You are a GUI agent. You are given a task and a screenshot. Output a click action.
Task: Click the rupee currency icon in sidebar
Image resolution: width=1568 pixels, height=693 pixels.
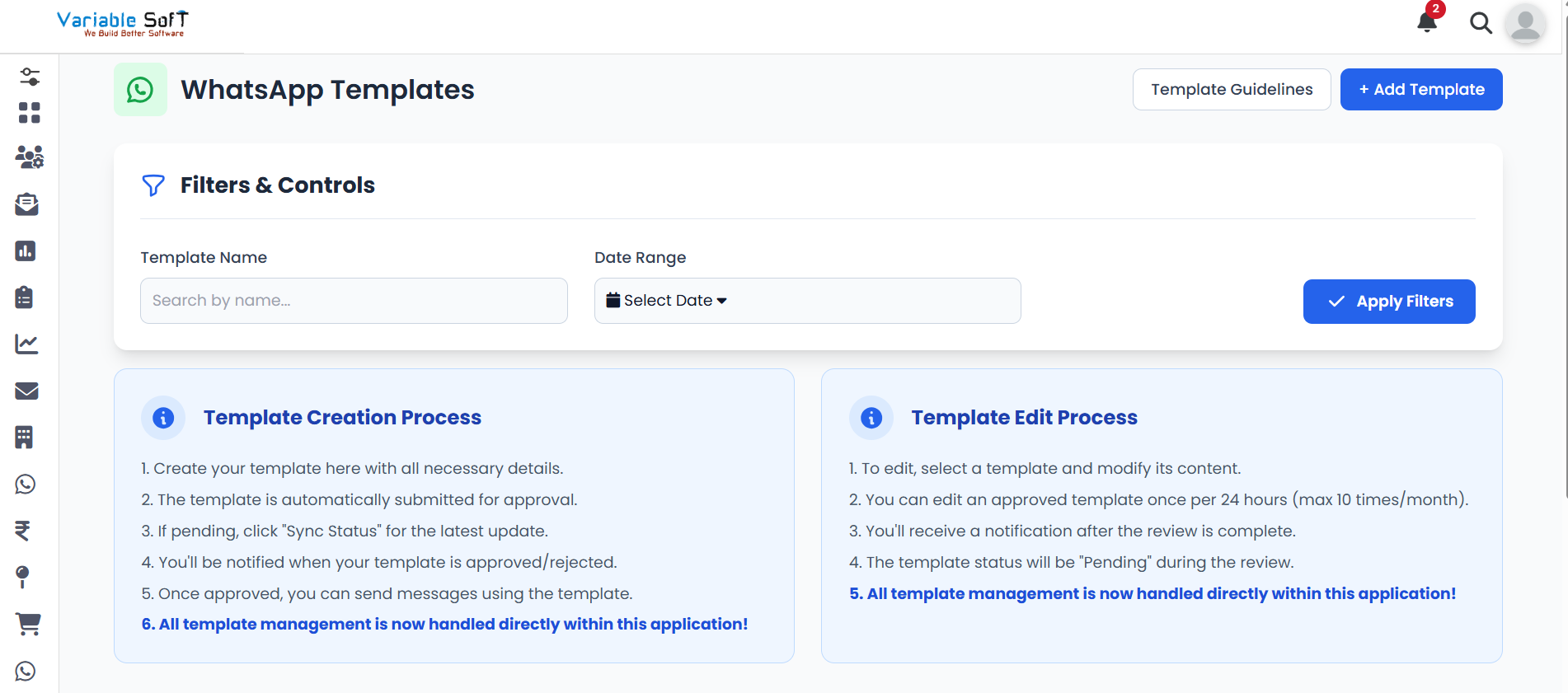[x=23, y=531]
